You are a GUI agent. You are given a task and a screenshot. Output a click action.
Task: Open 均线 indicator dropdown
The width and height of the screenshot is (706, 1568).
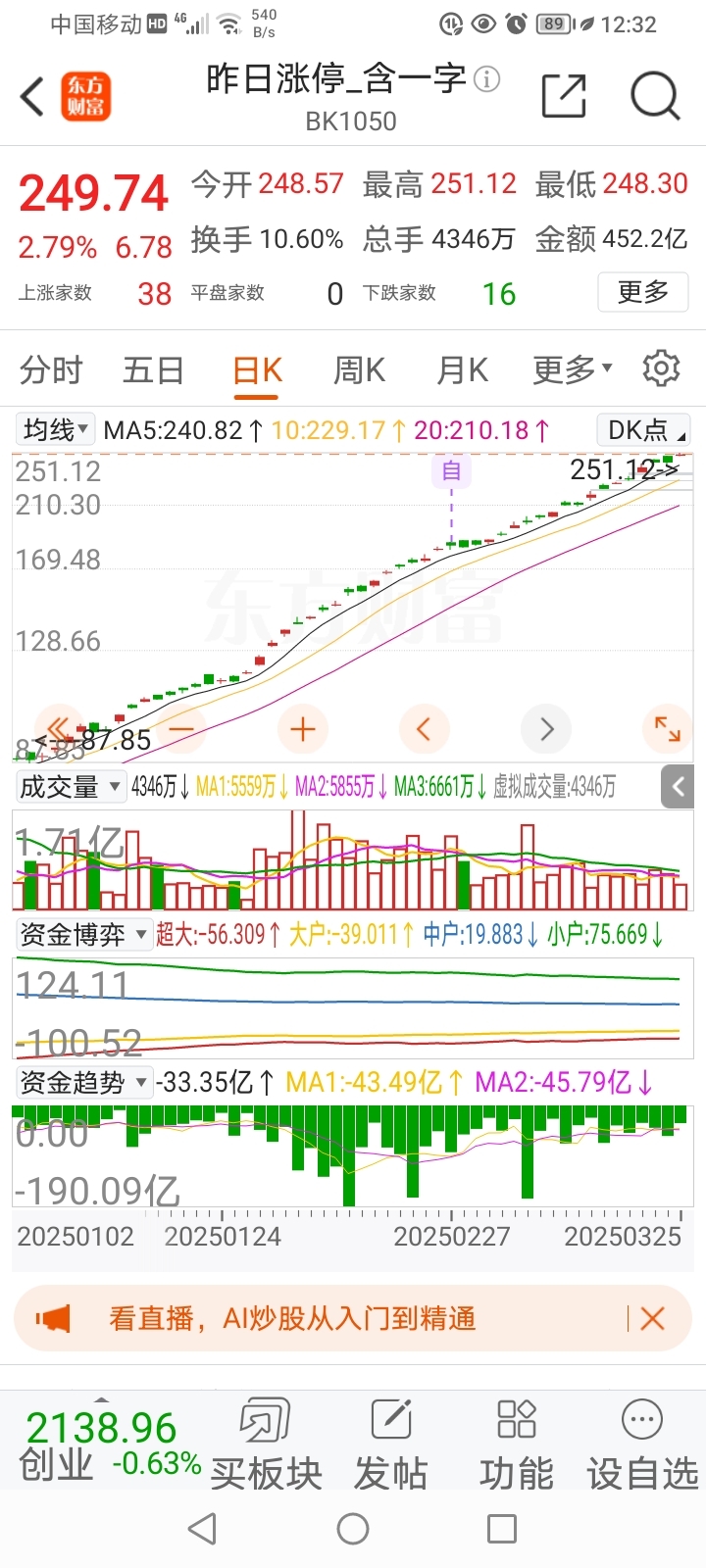point(56,429)
